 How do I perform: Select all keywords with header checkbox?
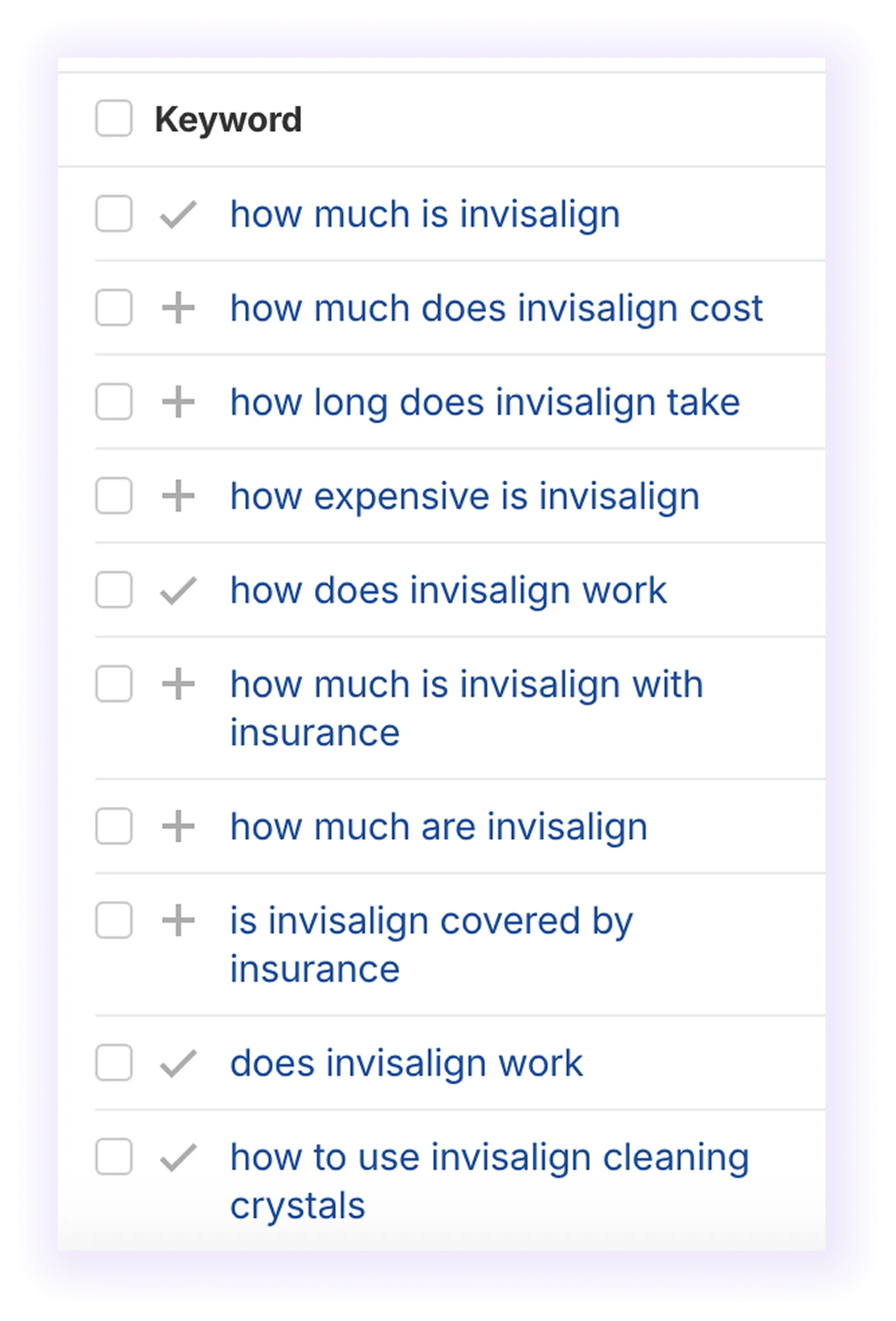[113, 118]
